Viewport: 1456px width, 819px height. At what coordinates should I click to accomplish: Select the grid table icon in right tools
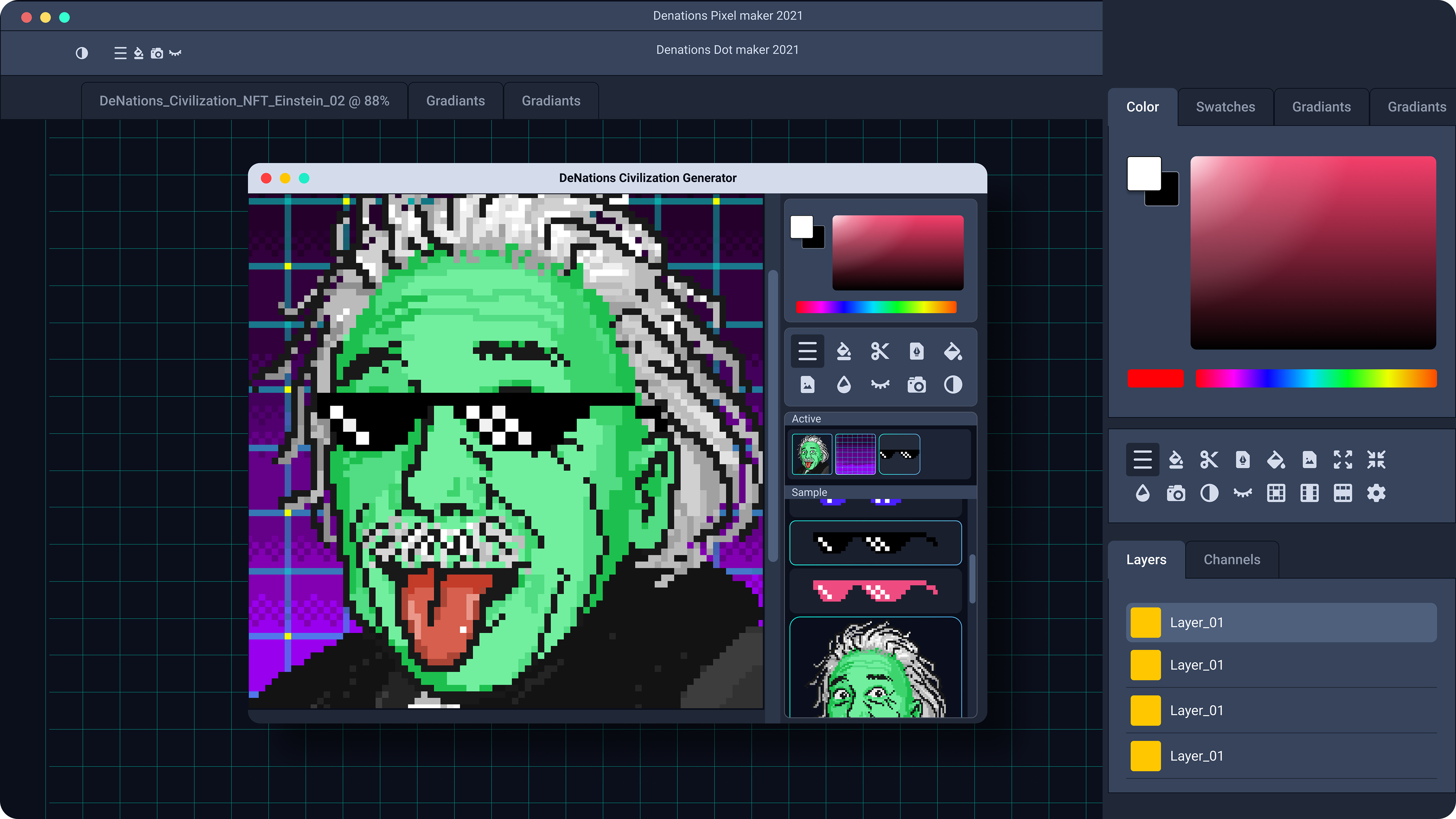click(x=1276, y=493)
